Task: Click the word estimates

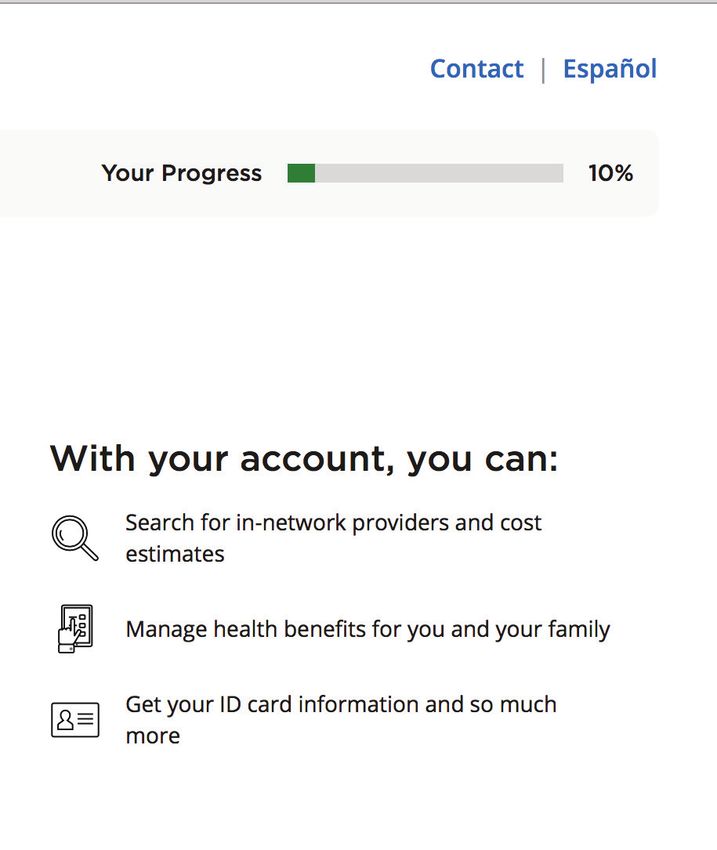Action: 175,555
